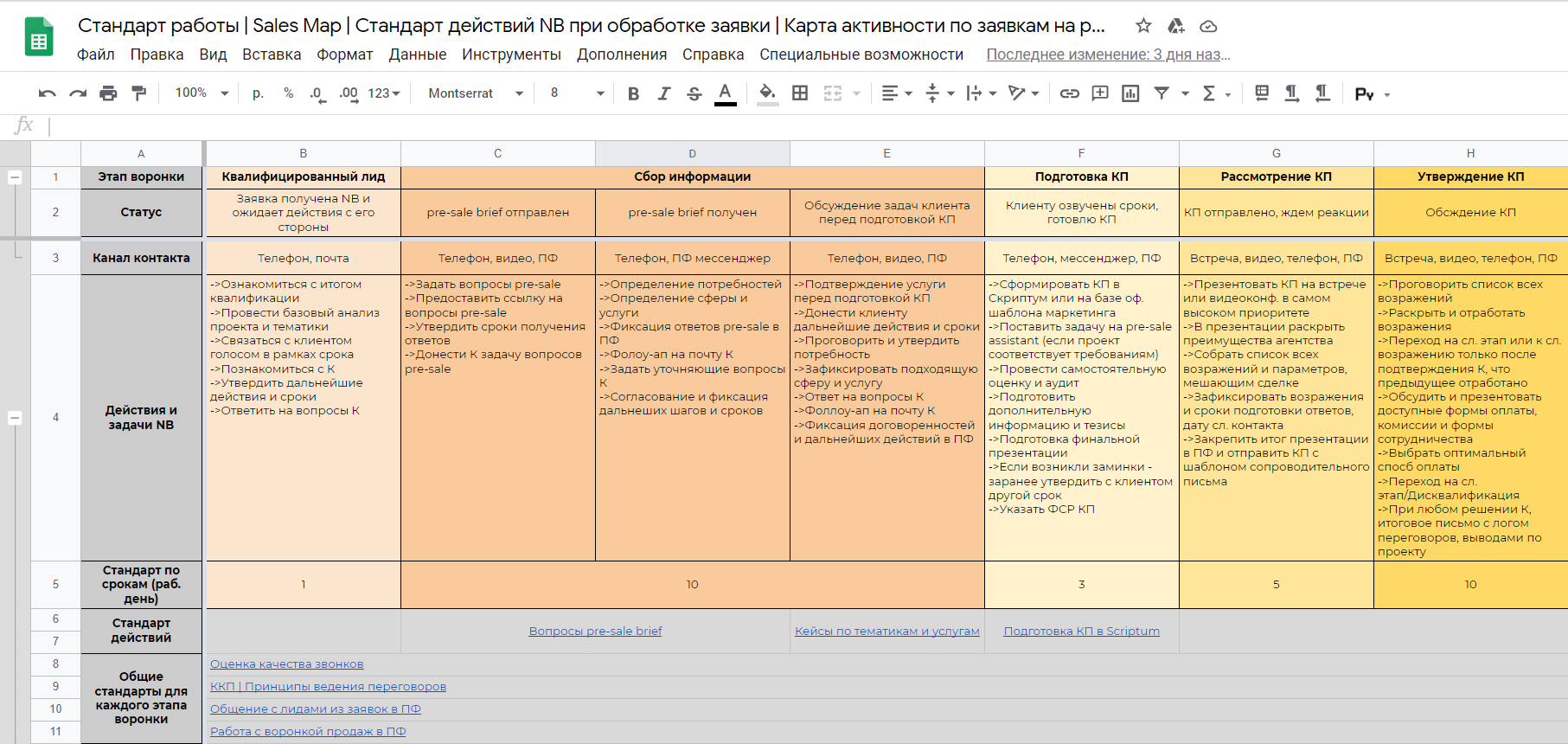
Task: Open text wrapping dropdown
Action: (982, 93)
